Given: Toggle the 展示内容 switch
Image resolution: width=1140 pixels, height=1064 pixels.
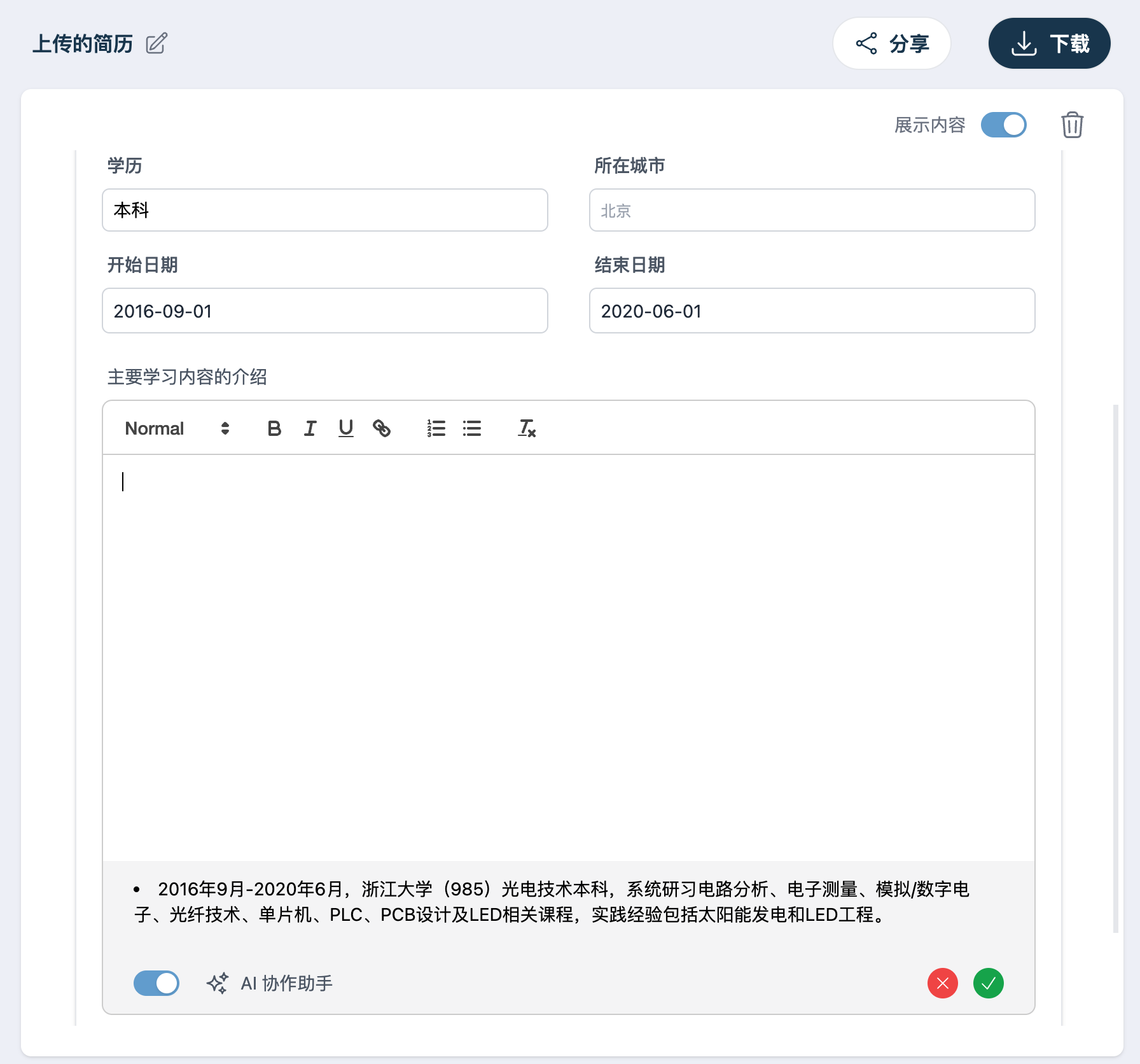Looking at the screenshot, I should point(1003,125).
